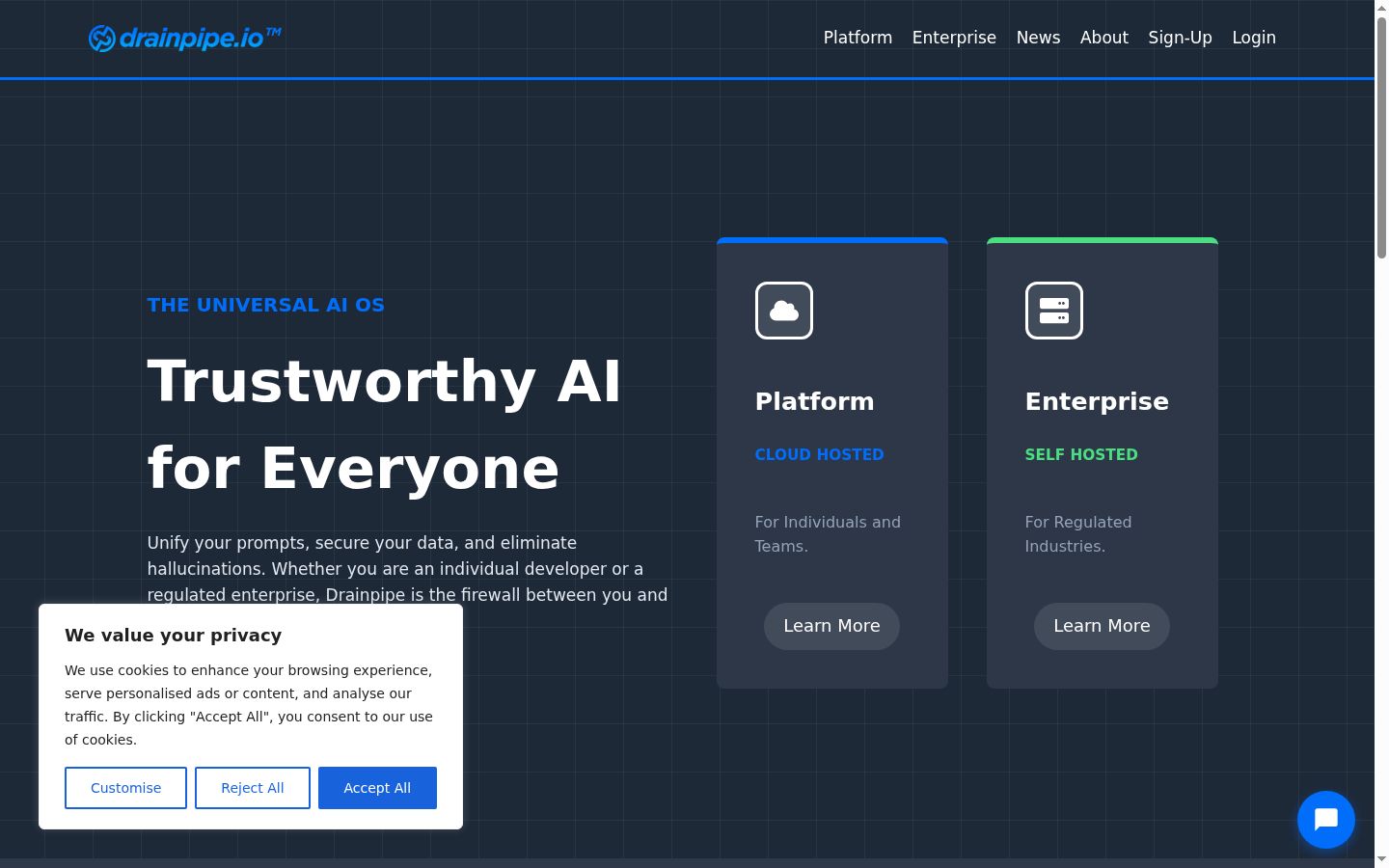This screenshot has width=1389, height=868.
Task: Click the Platform cloud icon
Action: coord(784,311)
